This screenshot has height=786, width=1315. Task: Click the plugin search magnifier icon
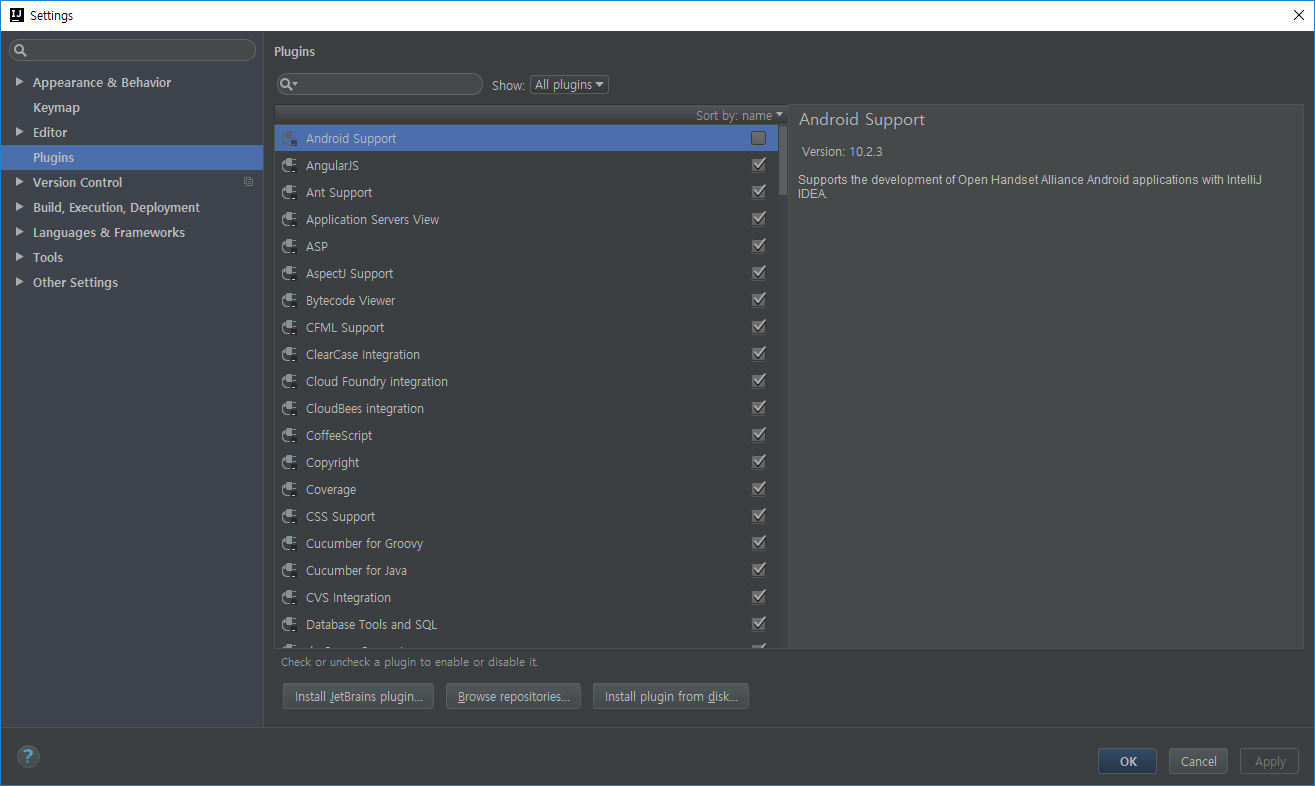click(x=288, y=84)
